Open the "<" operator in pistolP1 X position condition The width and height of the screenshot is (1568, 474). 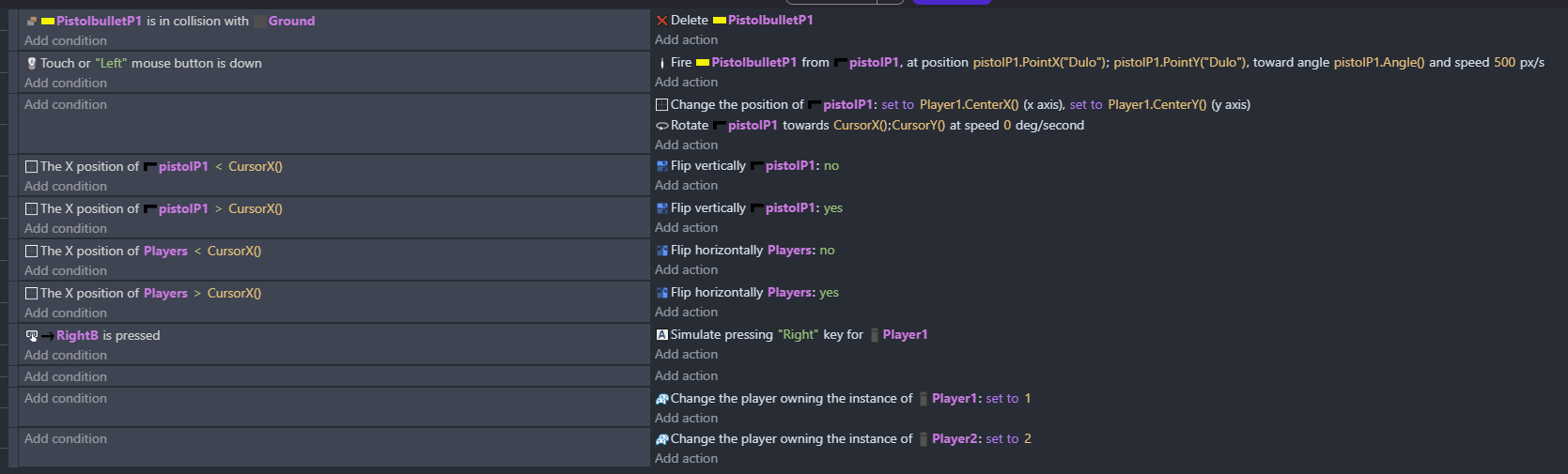click(219, 167)
